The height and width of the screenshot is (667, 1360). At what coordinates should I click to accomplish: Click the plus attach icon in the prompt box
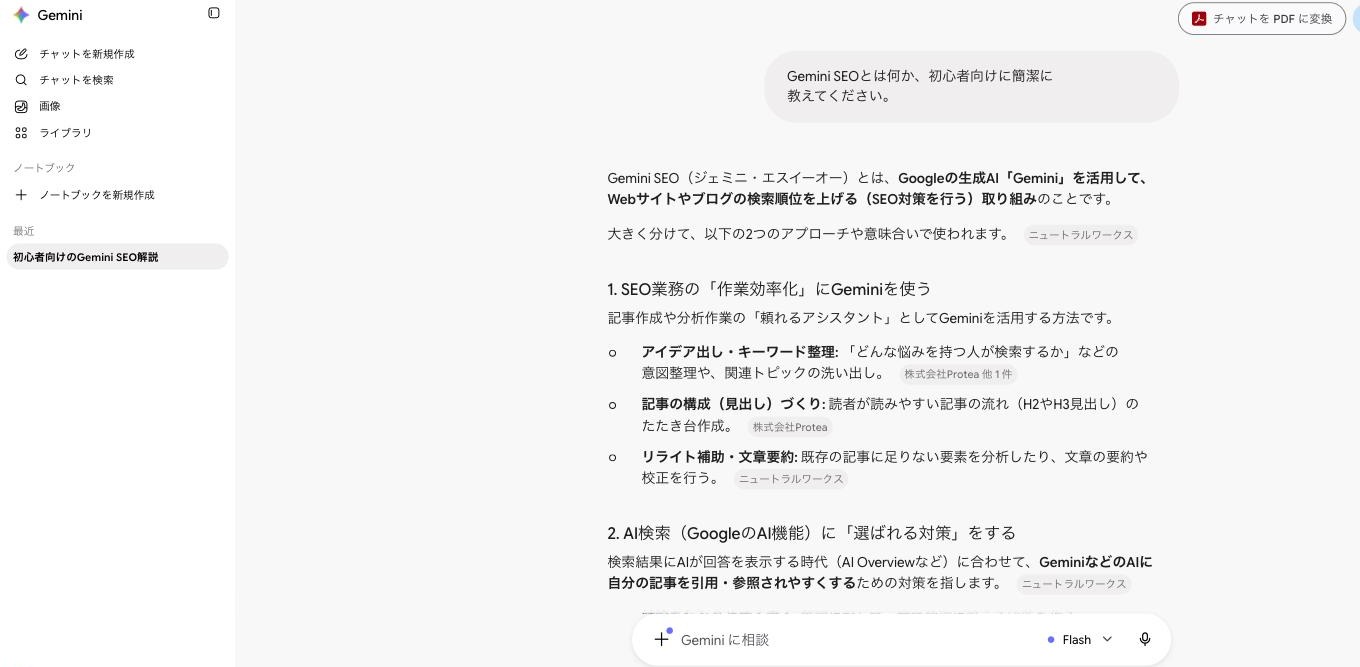tap(661, 639)
